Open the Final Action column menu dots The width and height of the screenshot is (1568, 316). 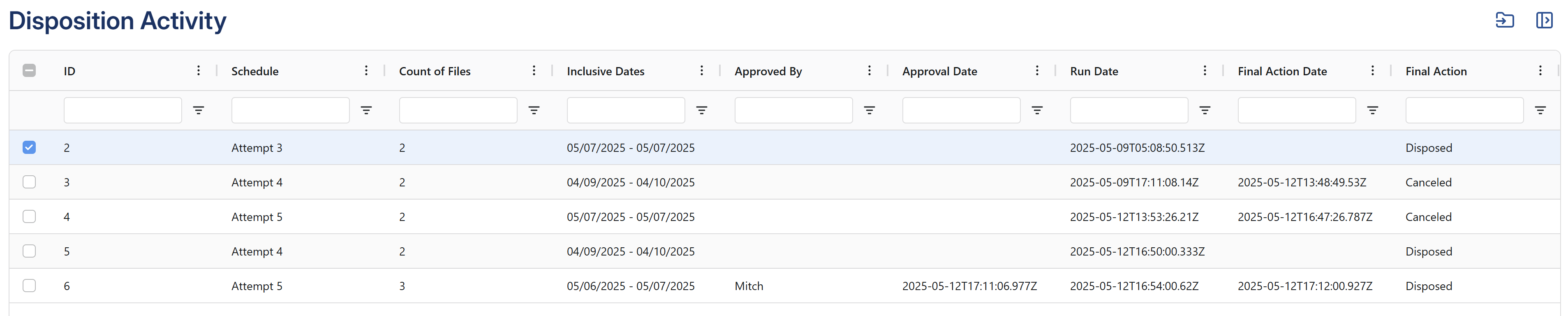pos(1540,71)
